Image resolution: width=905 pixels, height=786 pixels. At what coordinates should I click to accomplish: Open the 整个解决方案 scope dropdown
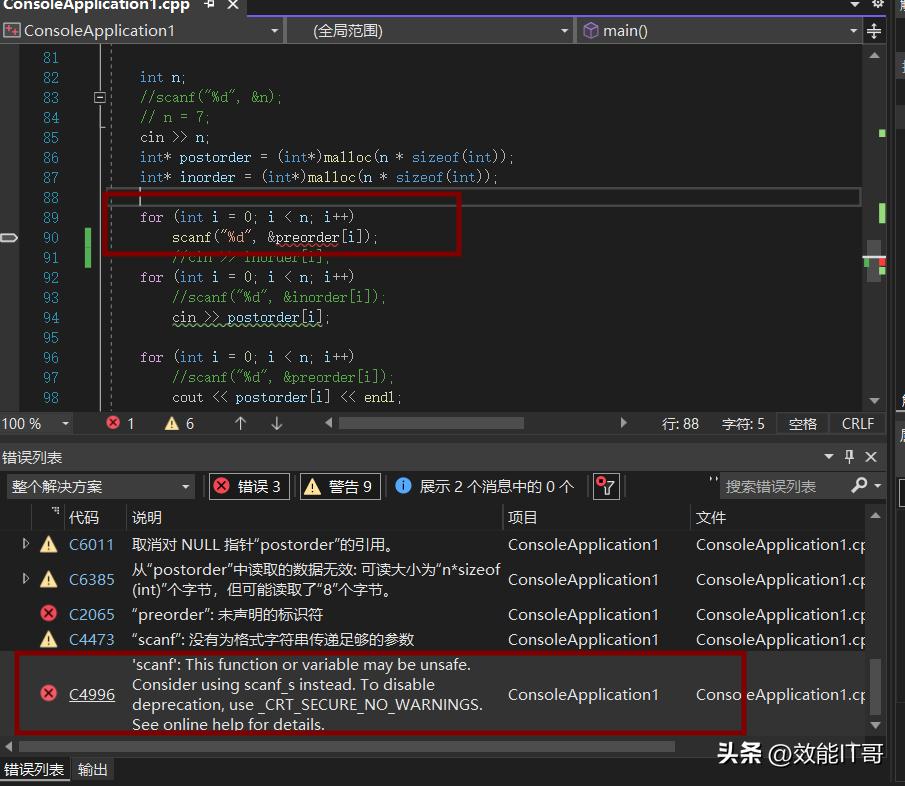[x=100, y=486]
